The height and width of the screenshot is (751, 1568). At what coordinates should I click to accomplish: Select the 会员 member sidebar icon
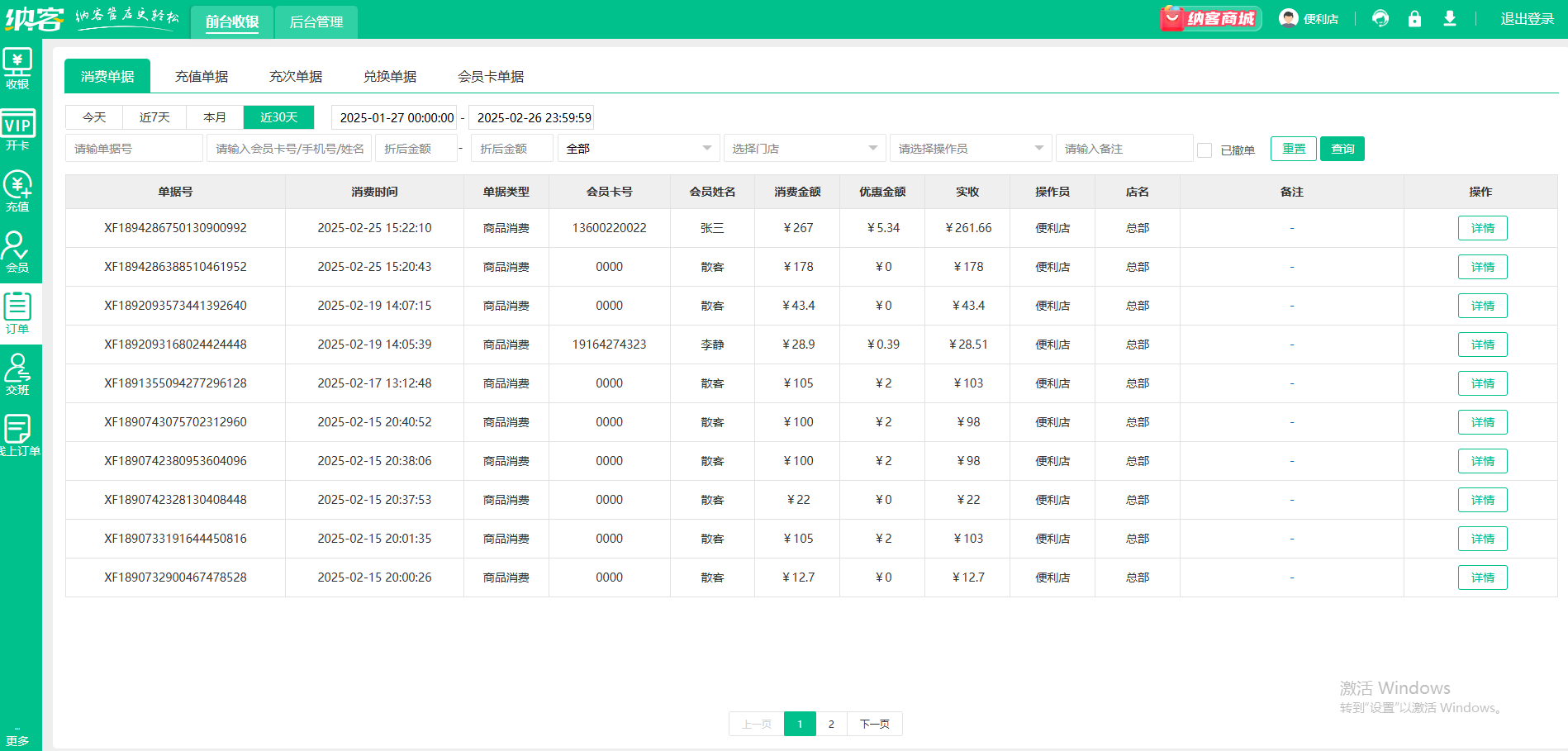(17, 252)
